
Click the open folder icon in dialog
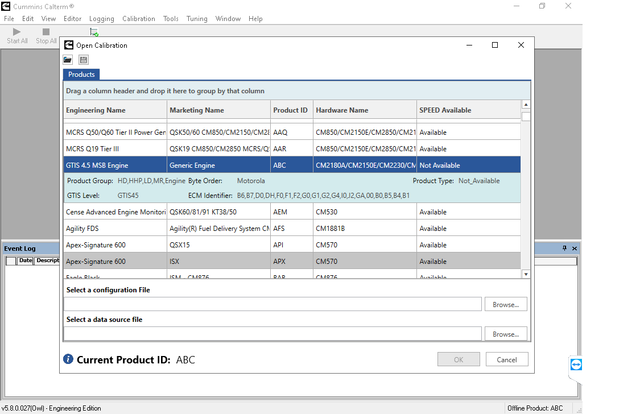pyautogui.click(x=69, y=60)
